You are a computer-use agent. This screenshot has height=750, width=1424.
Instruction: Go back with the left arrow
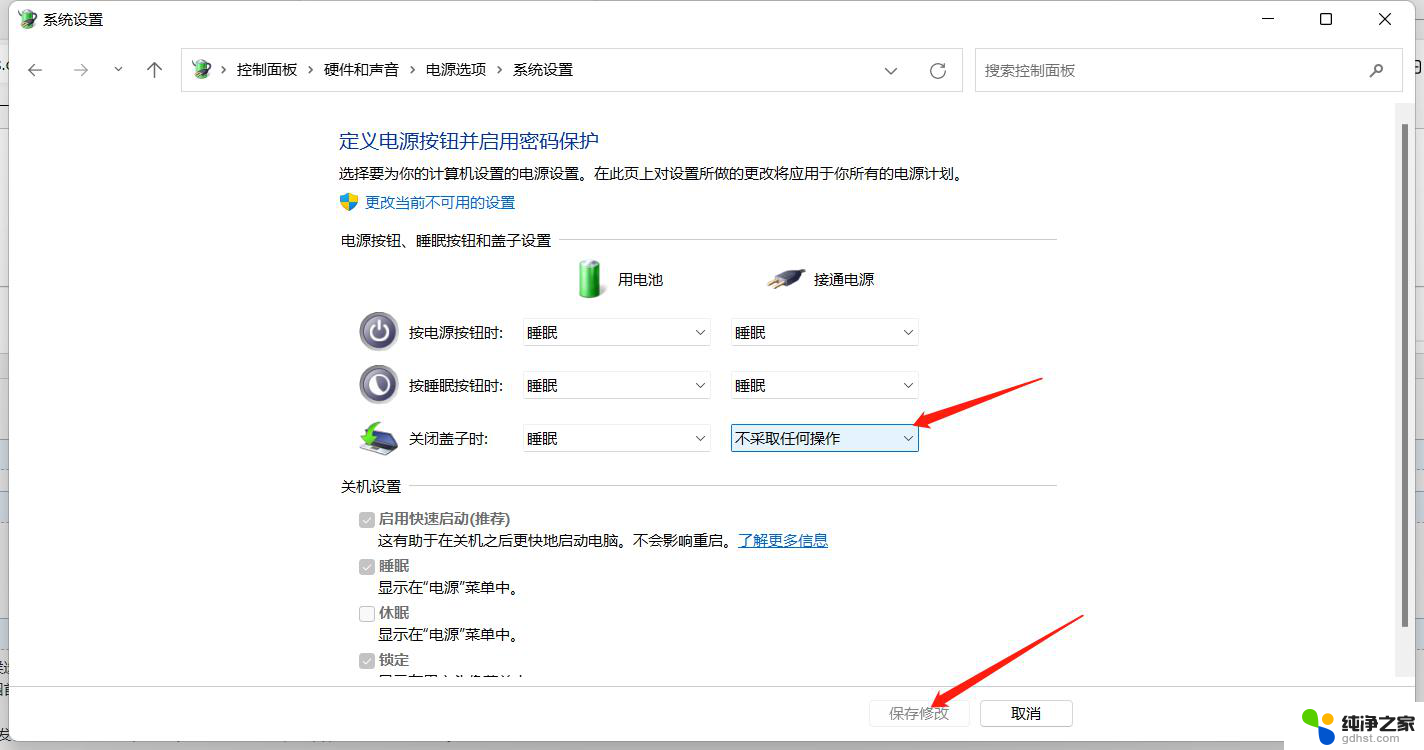coord(35,70)
